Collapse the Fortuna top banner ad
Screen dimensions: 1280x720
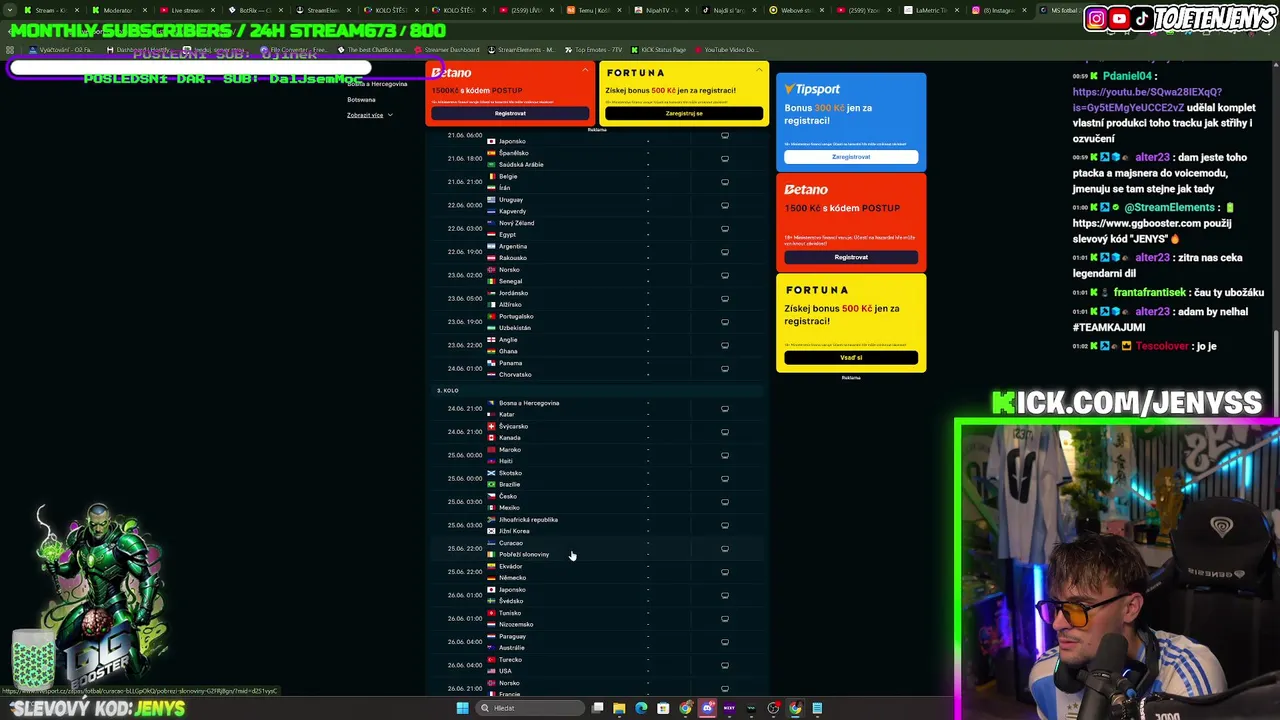point(759,70)
